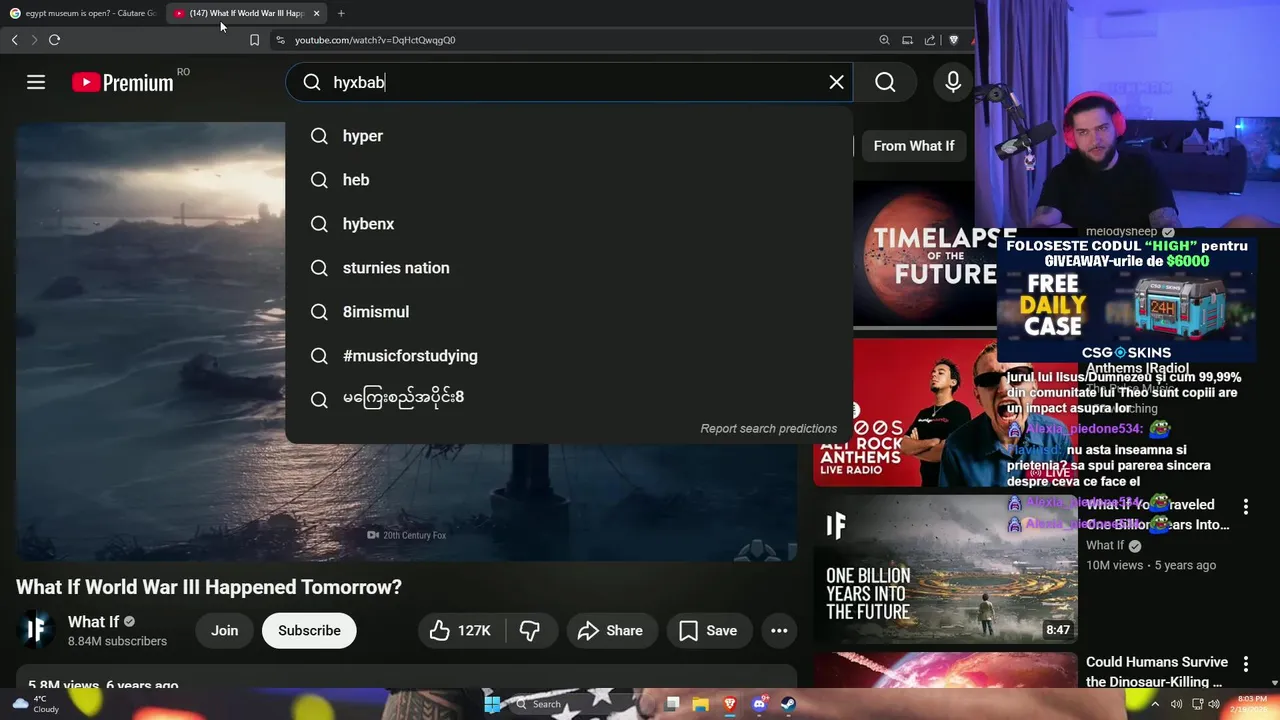Open options for 'Could Humans Survive' video
1280x720 pixels.
[x=1245, y=664]
